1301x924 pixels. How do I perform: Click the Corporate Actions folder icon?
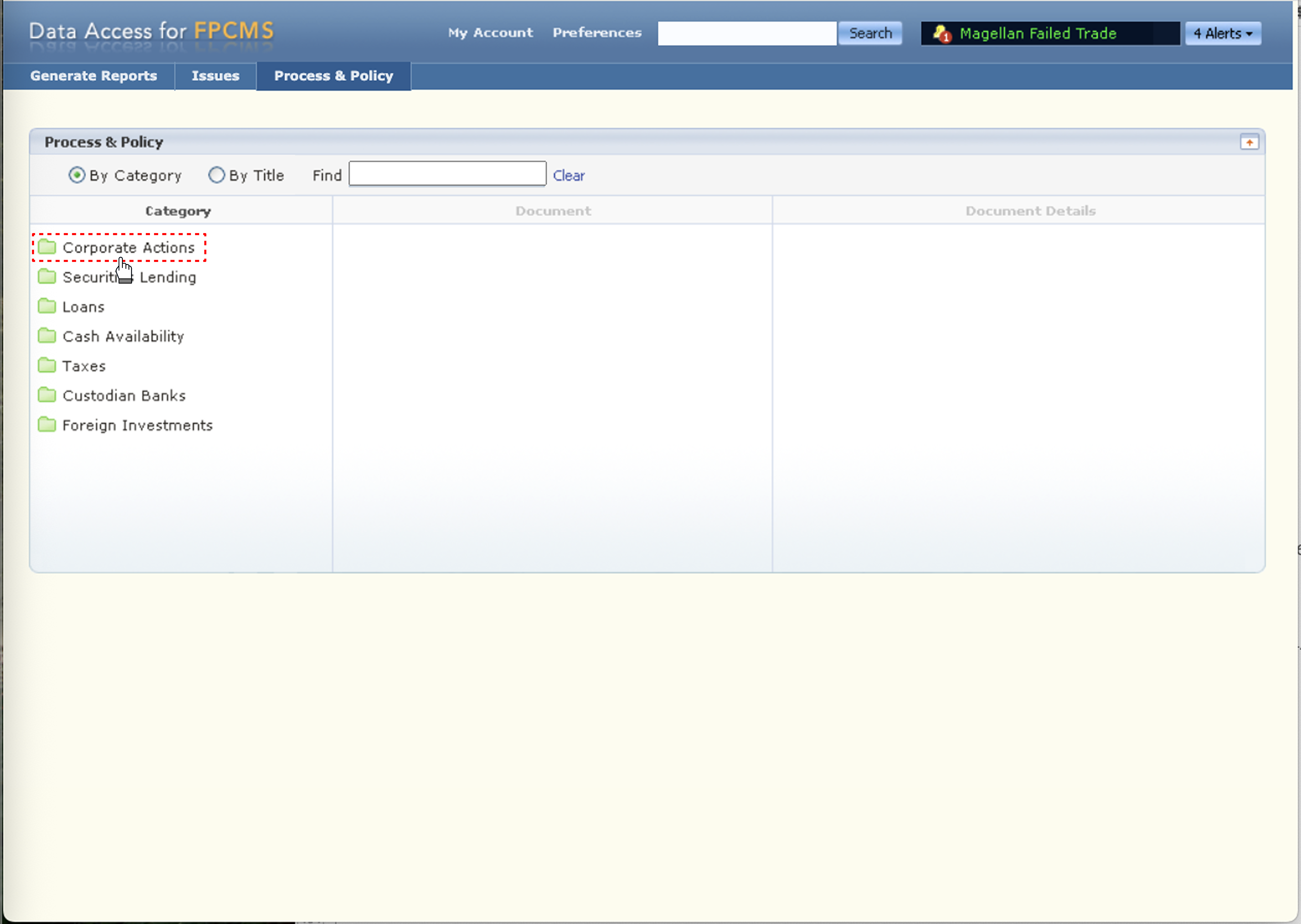[x=47, y=247]
